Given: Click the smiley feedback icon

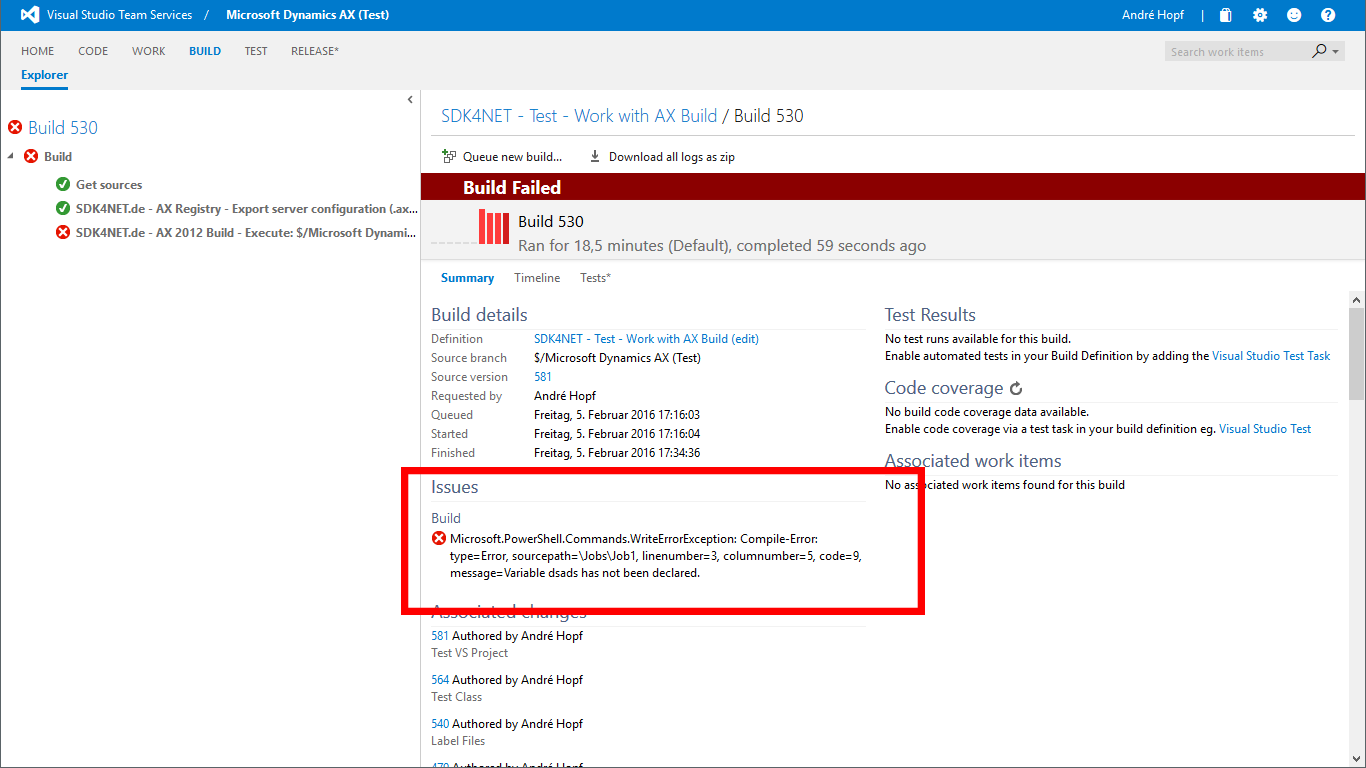Looking at the screenshot, I should tap(1294, 15).
